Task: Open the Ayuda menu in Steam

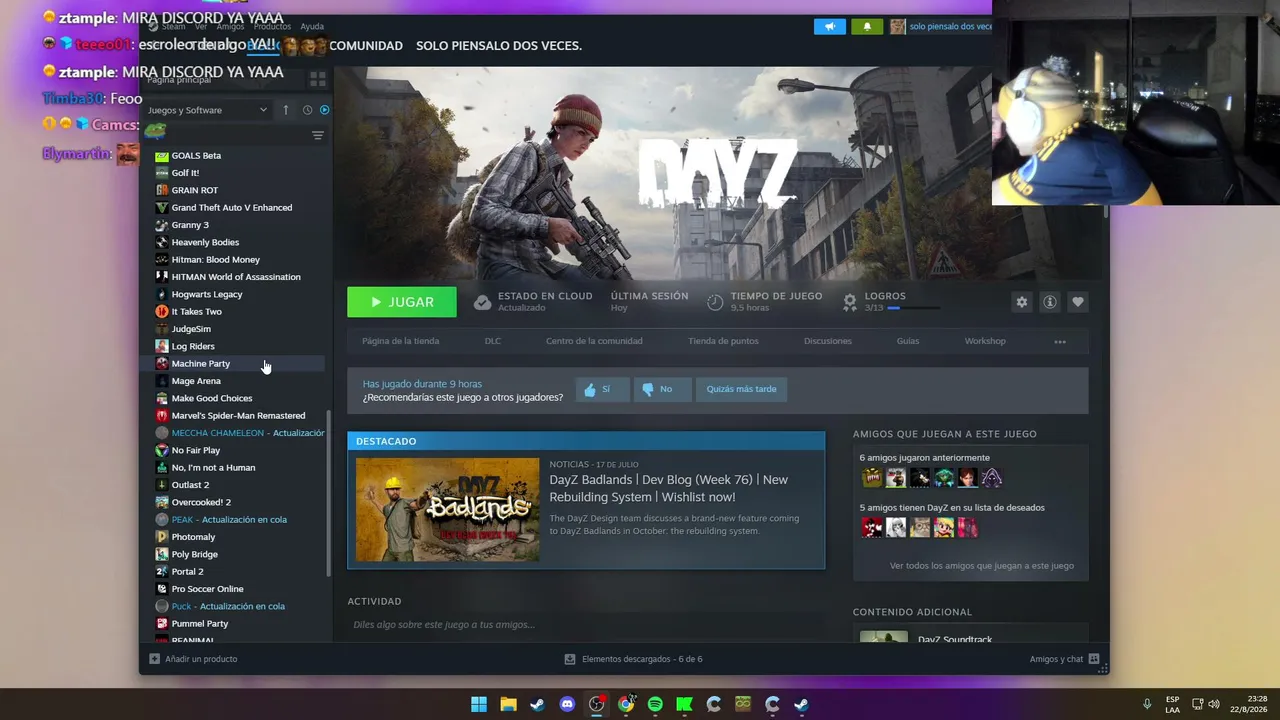Action: point(312,26)
